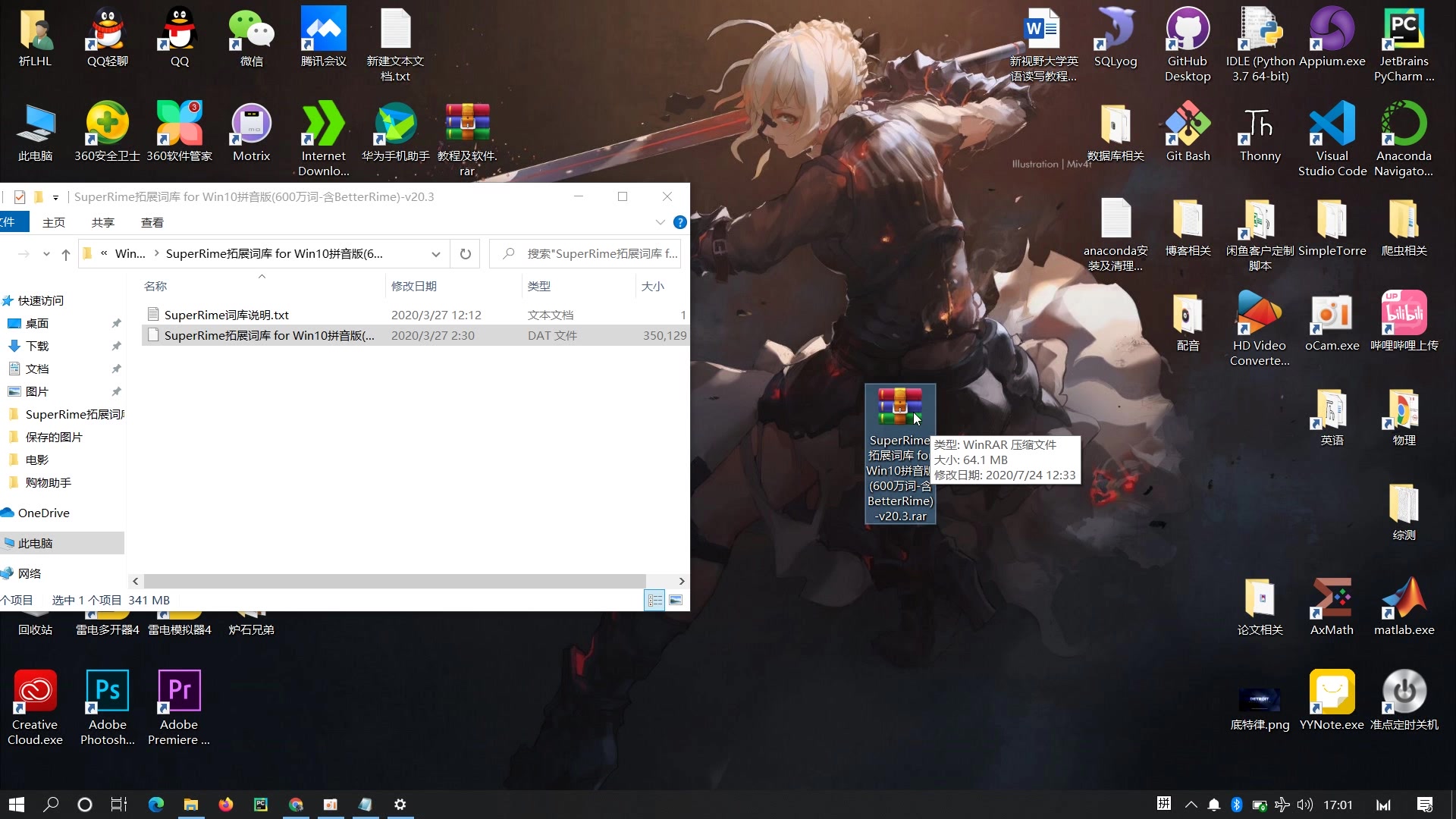Open the Motrix desktop shortcut
This screenshot has width=1456, height=819.
pos(251,131)
